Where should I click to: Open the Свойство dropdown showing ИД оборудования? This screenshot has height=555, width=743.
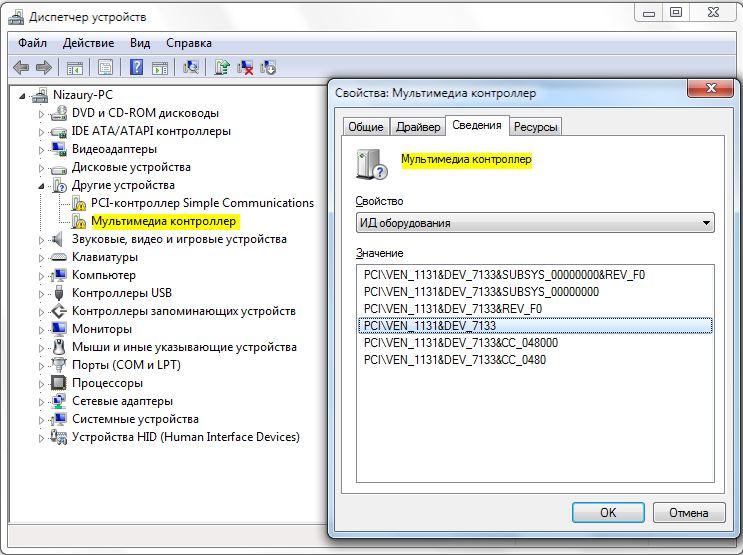click(x=535, y=223)
